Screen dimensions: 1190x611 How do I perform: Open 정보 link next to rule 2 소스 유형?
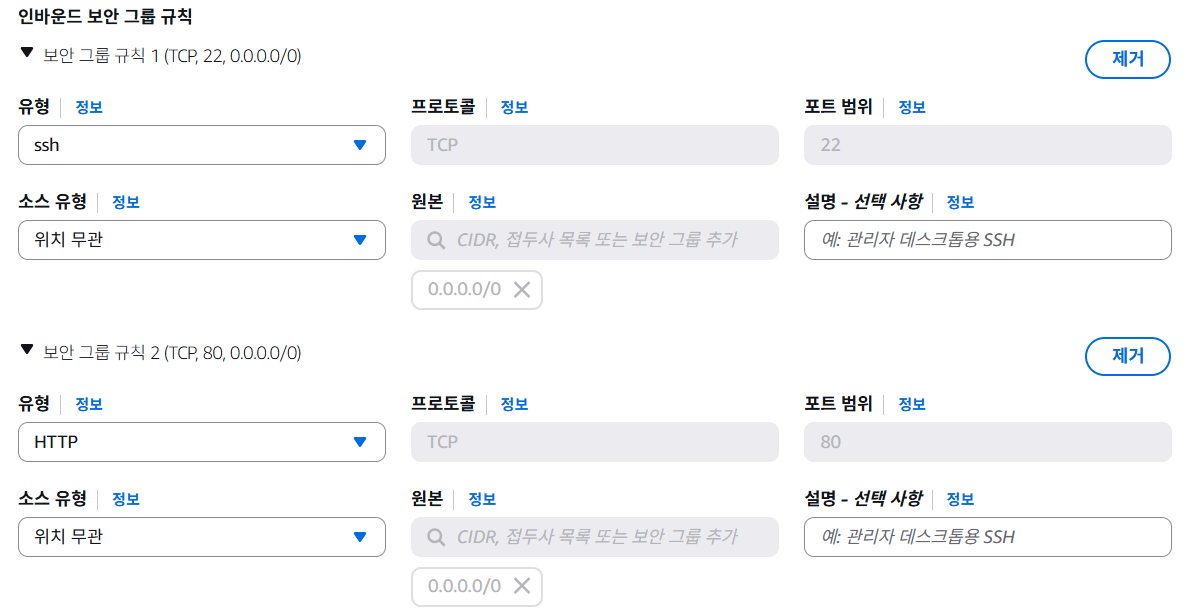125,499
